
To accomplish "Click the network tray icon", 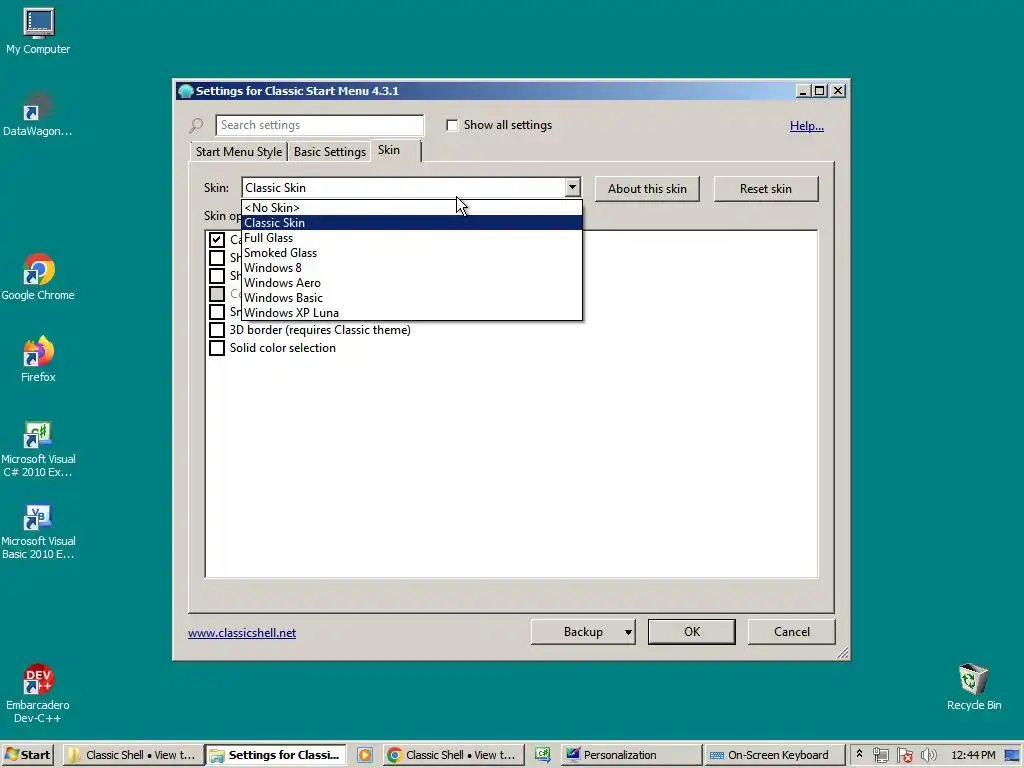I will [x=880, y=755].
